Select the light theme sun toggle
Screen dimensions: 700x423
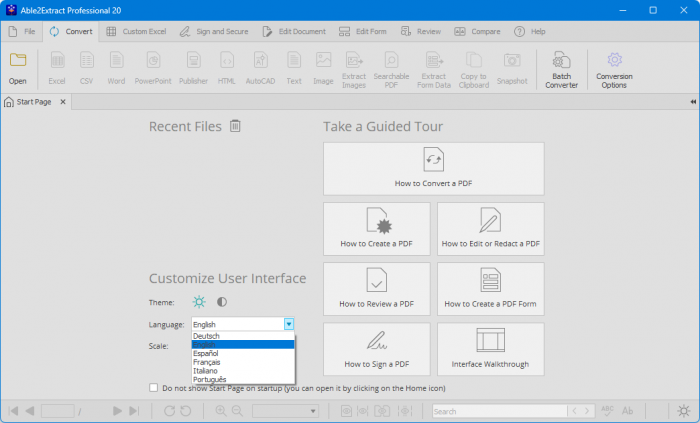coord(199,301)
